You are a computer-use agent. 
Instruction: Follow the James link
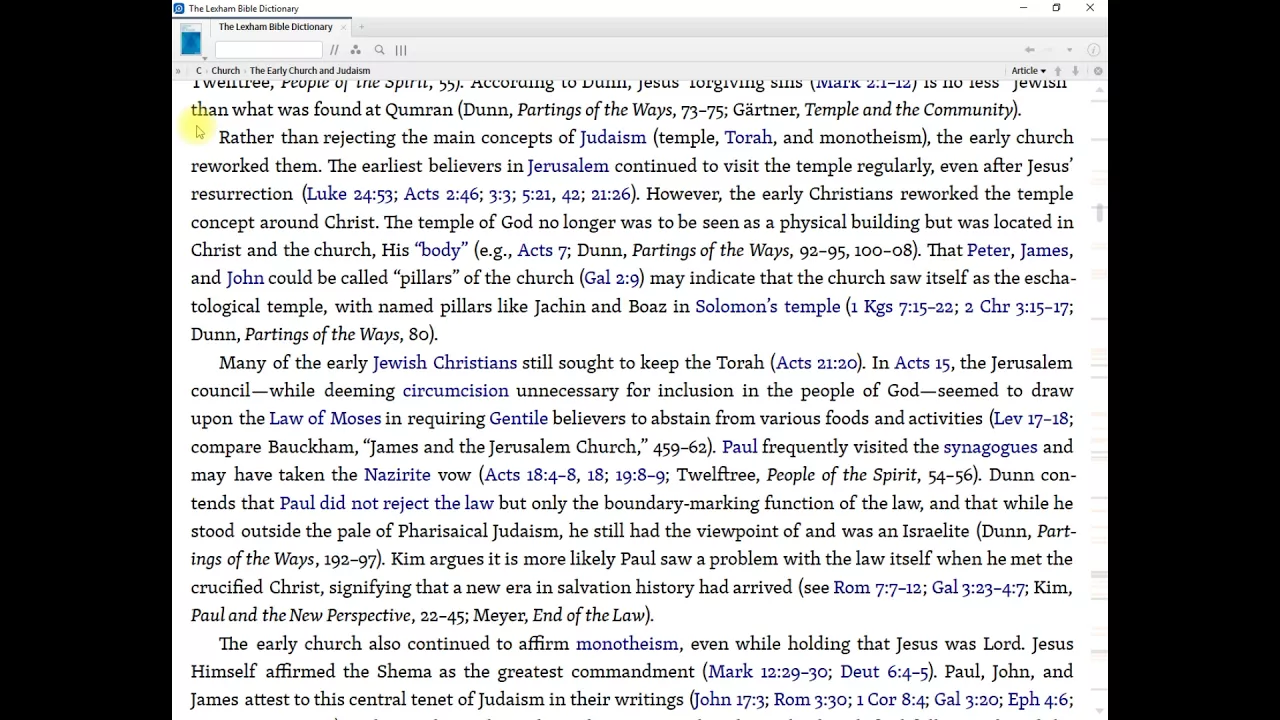(1044, 250)
